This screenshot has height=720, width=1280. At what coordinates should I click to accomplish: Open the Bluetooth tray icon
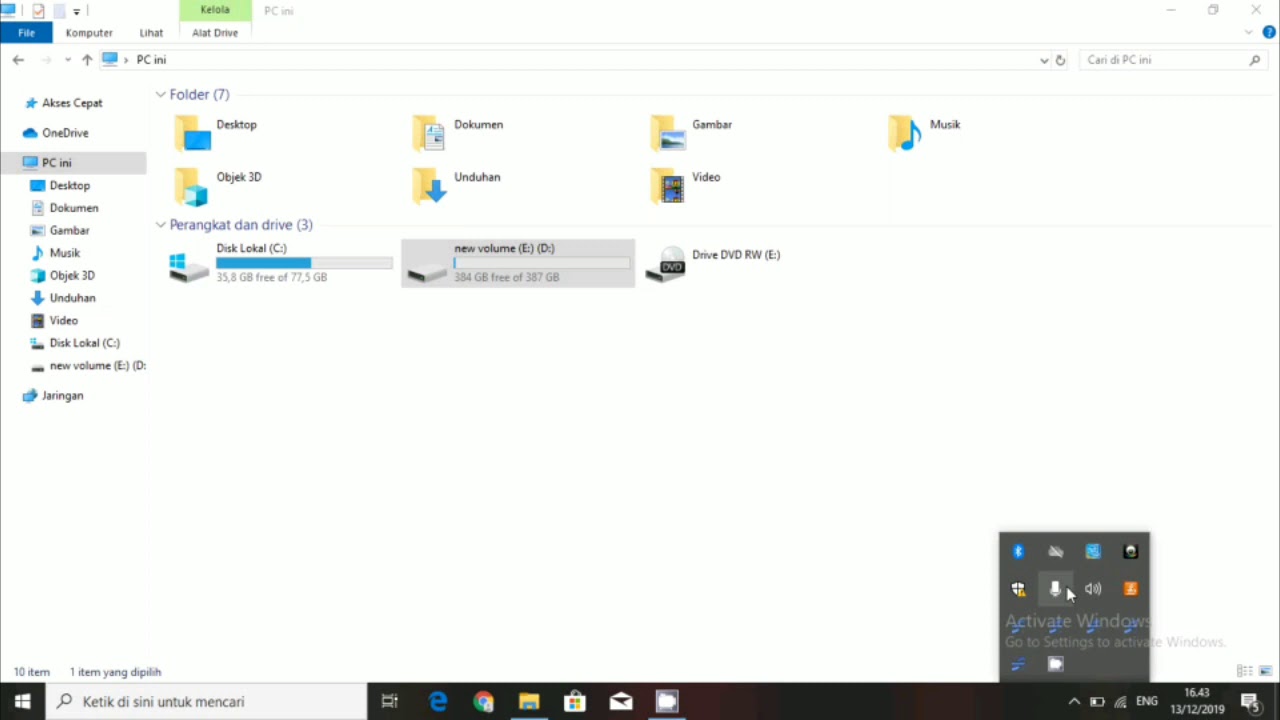pos(1018,552)
